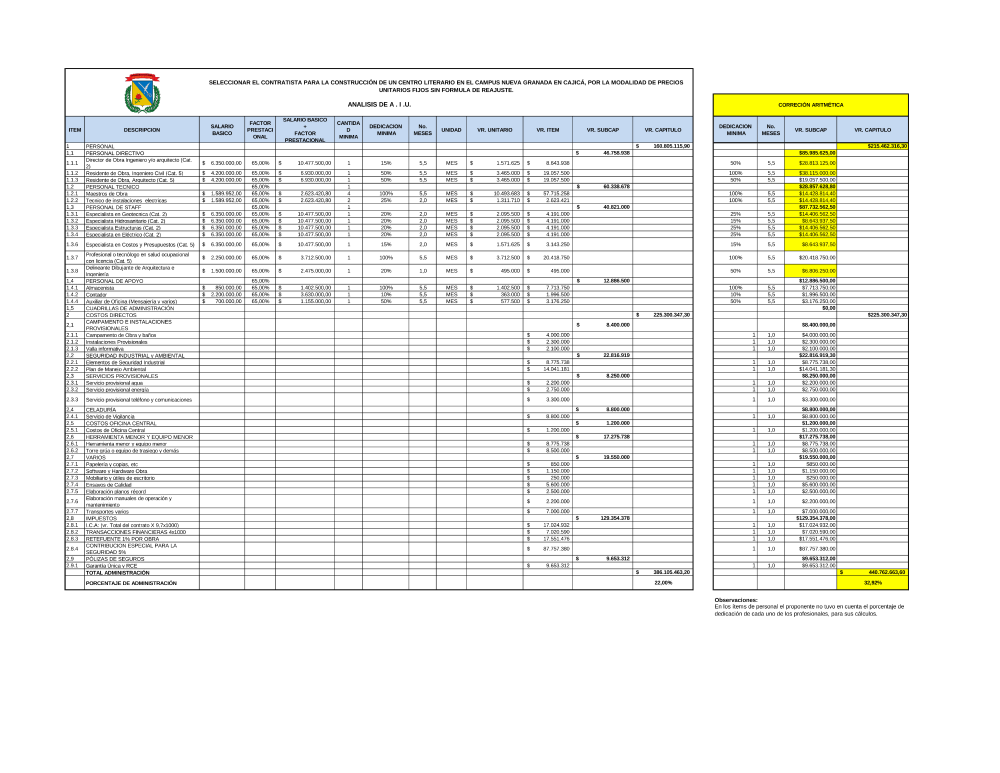Click the 'Almacenista' row
The width and height of the screenshot is (1000, 773).
(x=99, y=288)
